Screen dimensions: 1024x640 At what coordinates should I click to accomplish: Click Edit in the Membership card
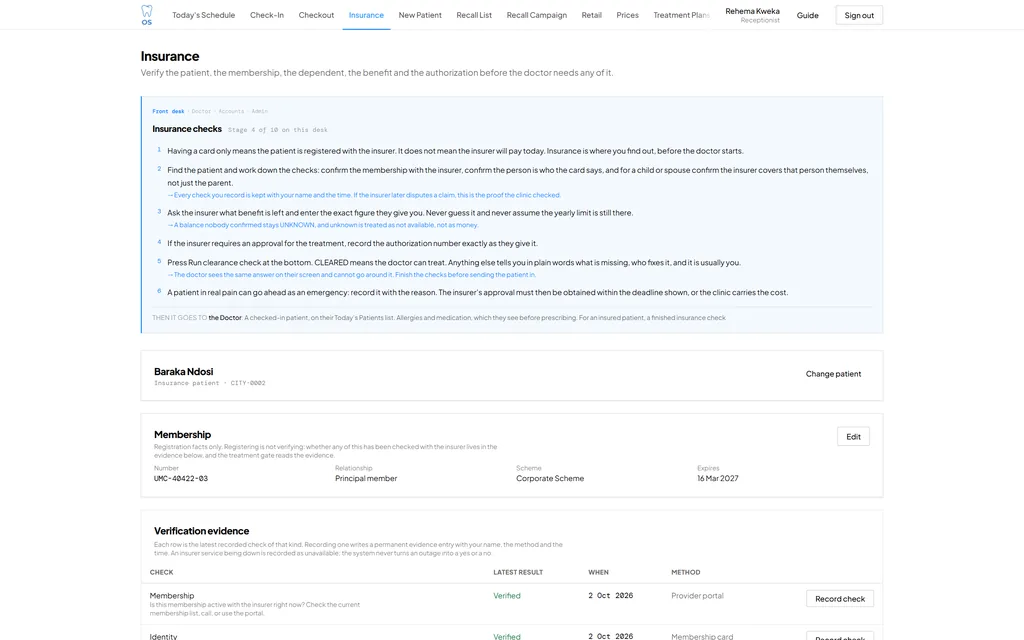point(853,436)
